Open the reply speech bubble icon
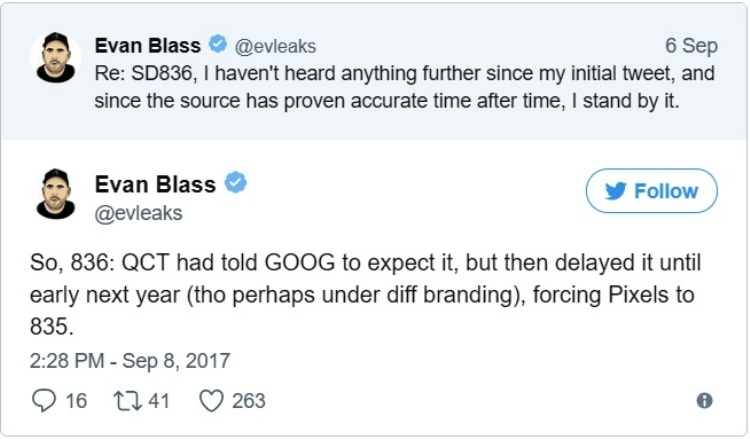The width and height of the screenshot is (750, 439). pos(44,401)
